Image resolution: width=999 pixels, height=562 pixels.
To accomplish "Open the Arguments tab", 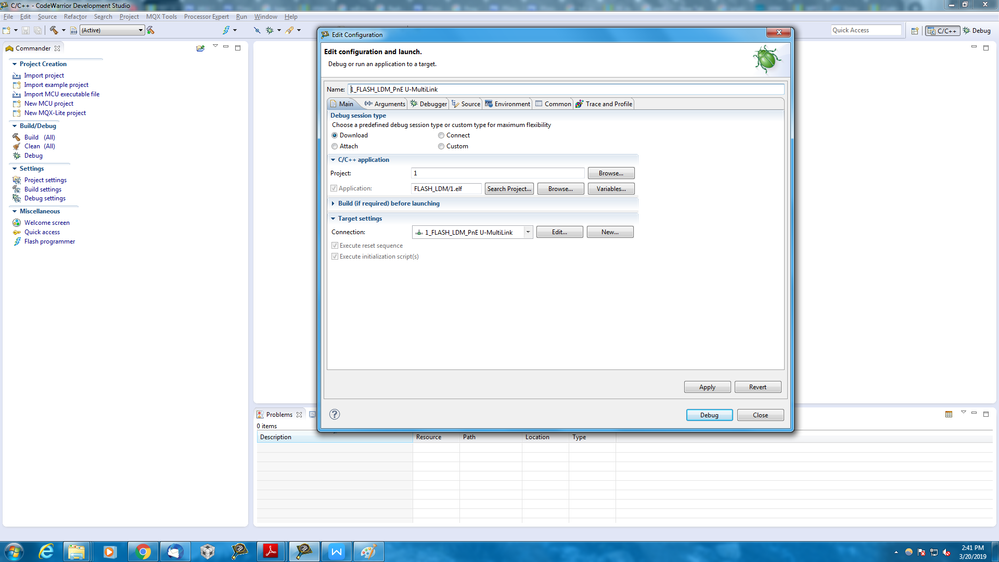I will click(x=385, y=104).
